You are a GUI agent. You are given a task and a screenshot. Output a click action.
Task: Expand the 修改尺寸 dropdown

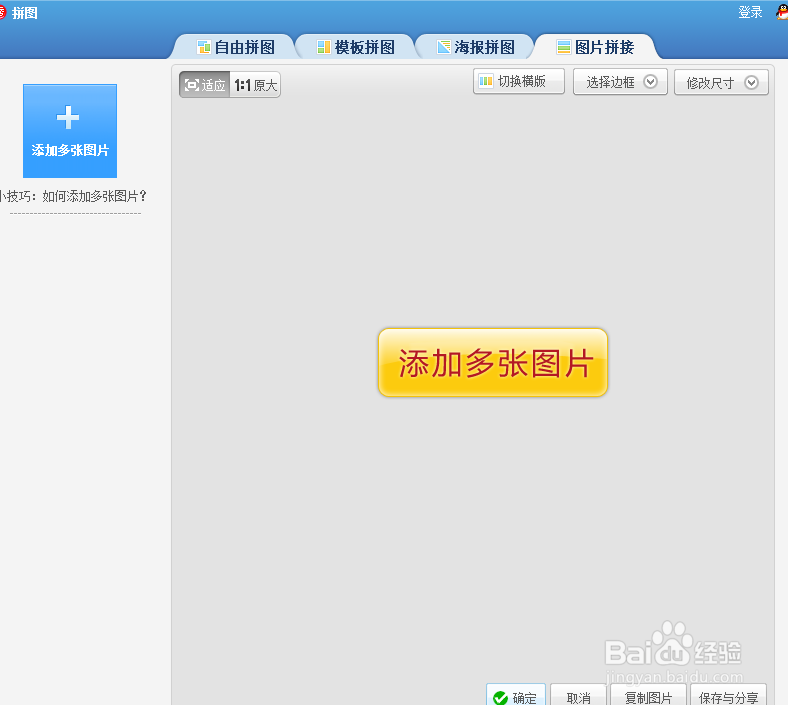point(721,82)
